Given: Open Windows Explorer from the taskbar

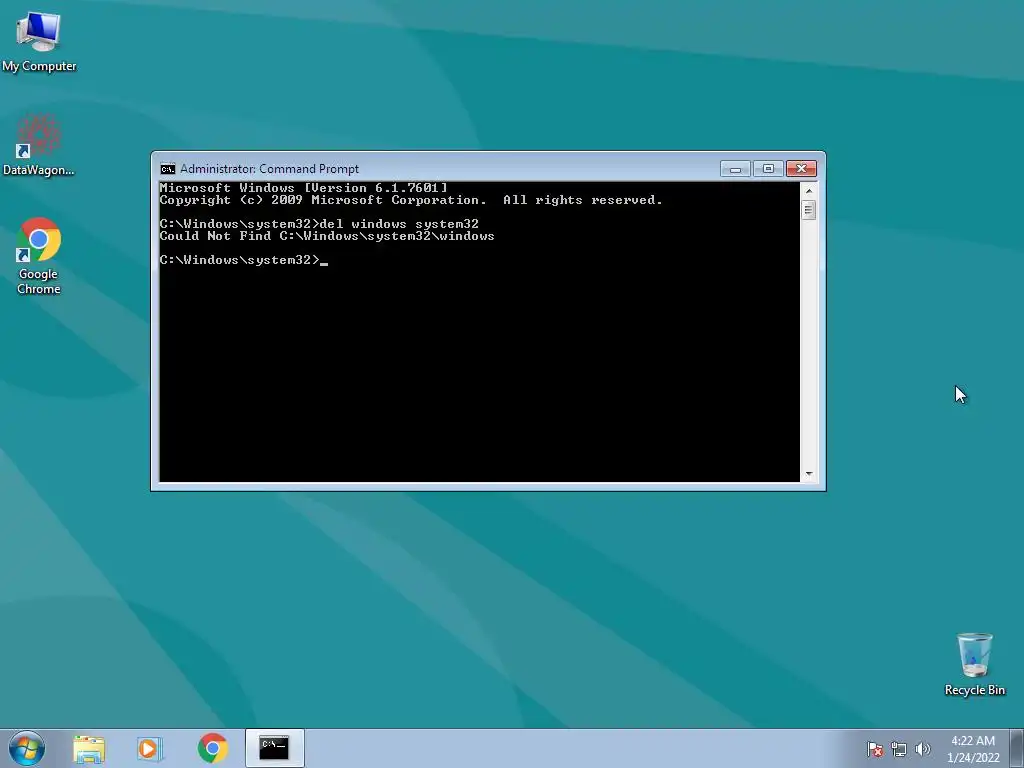Looking at the screenshot, I should point(89,749).
